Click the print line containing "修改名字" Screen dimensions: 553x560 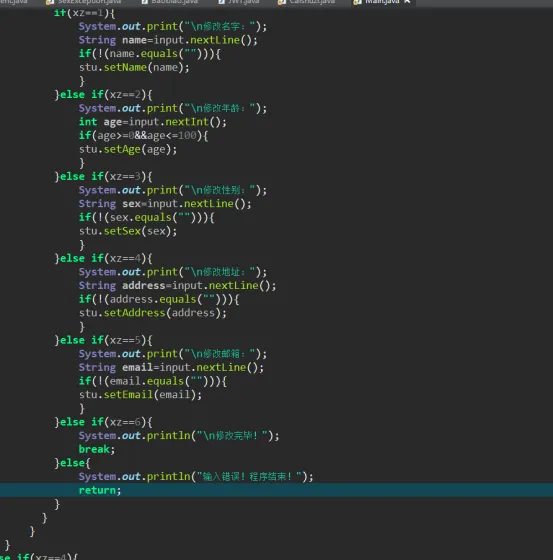[x=173, y=26]
